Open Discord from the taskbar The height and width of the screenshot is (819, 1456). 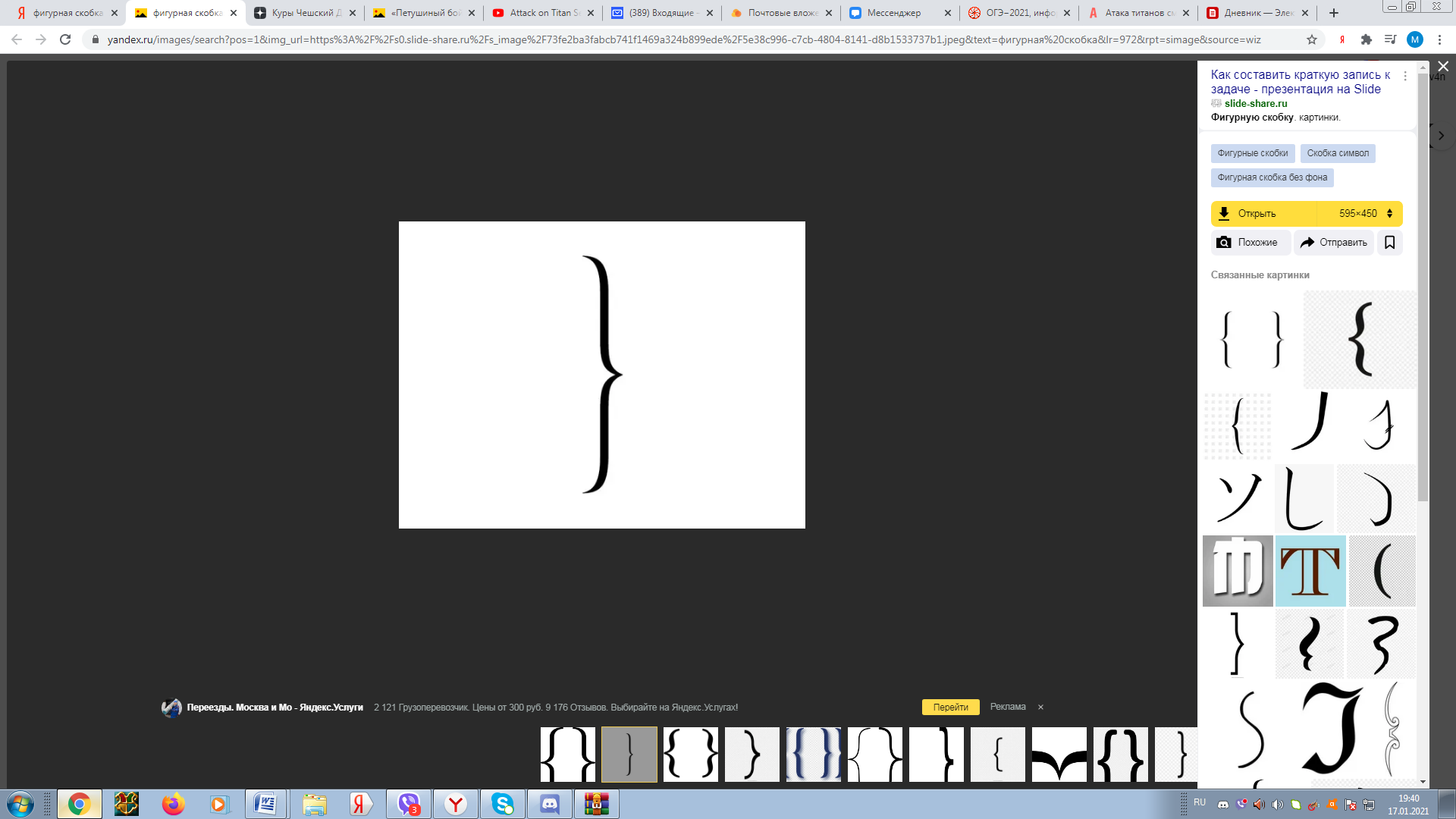[x=550, y=804]
